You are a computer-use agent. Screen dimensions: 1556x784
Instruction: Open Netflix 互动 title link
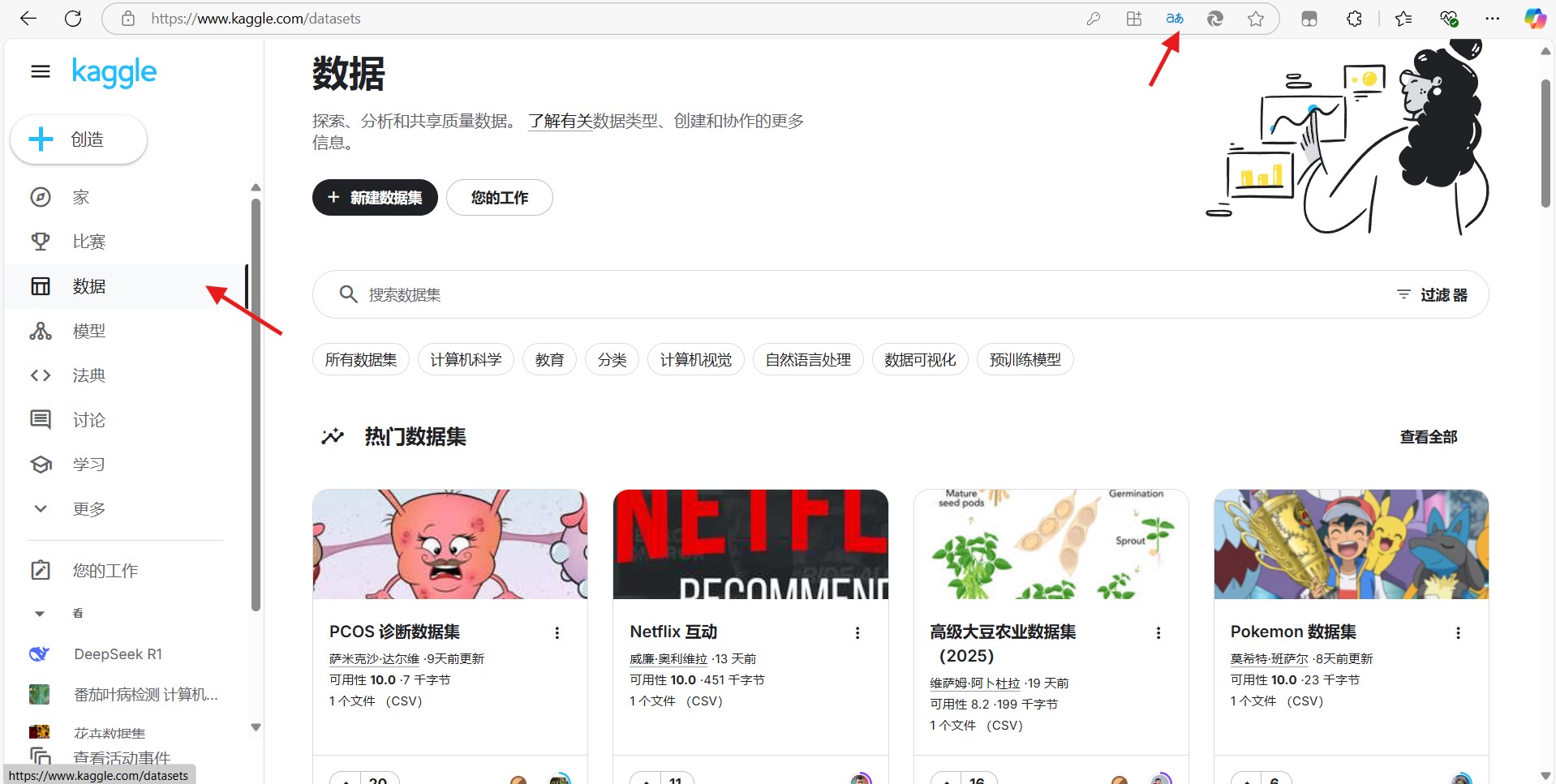click(x=673, y=632)
